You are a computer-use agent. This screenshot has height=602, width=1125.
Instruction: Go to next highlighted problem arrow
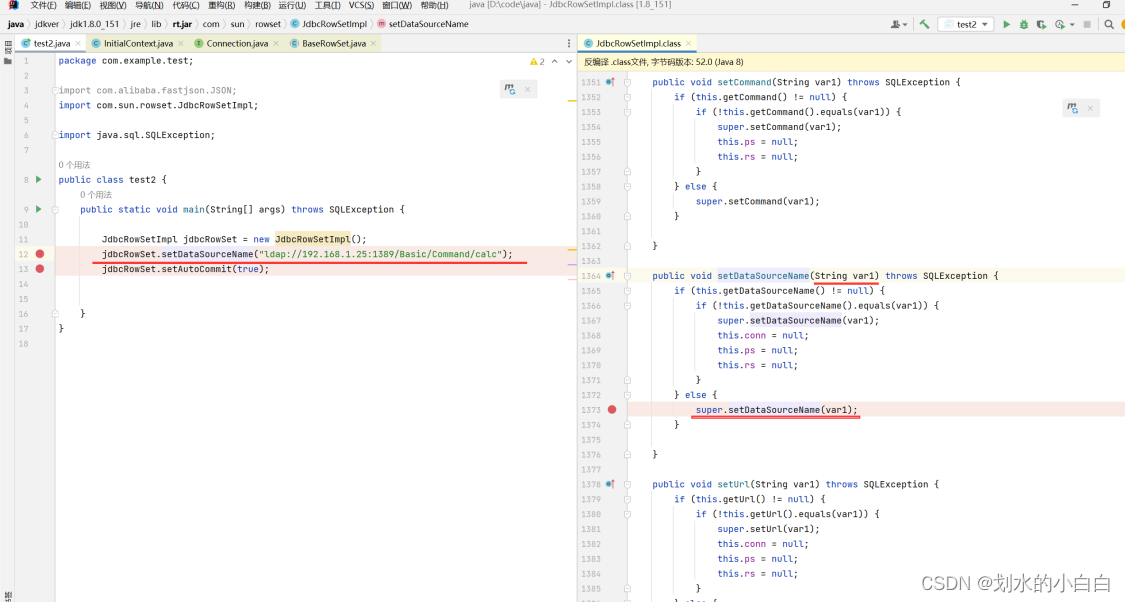pos(569,62)
